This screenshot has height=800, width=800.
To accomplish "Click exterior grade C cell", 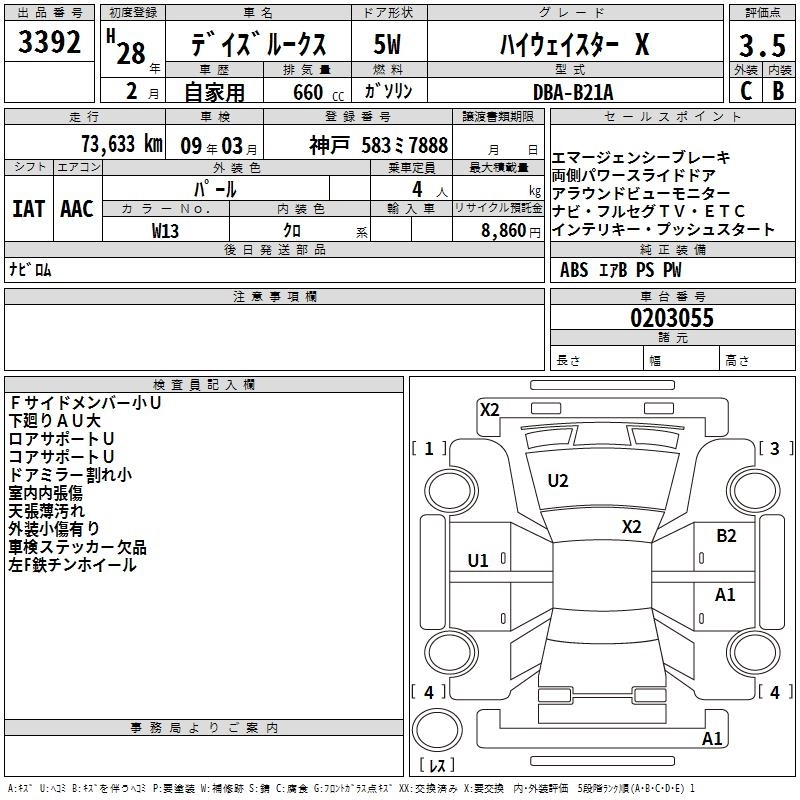I will point(745,90).
